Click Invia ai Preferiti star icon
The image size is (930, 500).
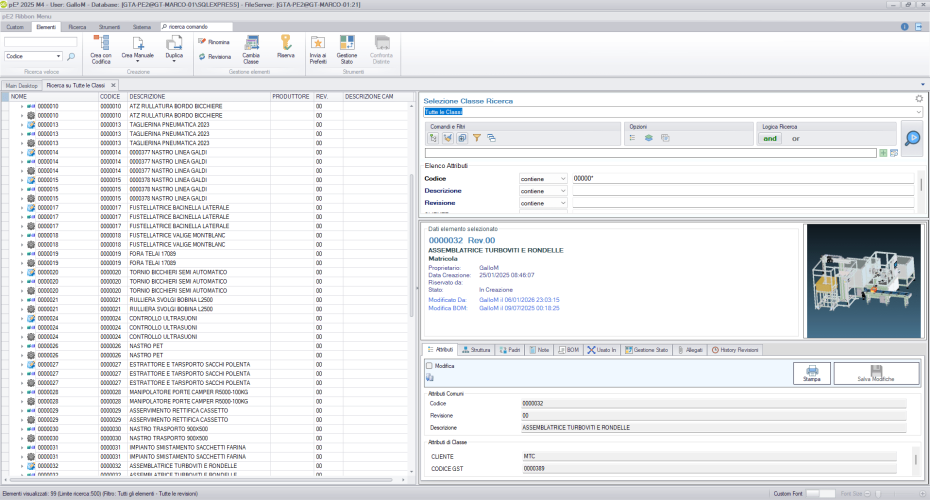pos(317,43)
